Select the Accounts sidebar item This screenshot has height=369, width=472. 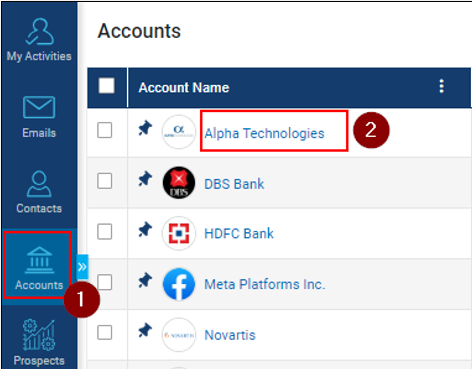coord(39,268)
